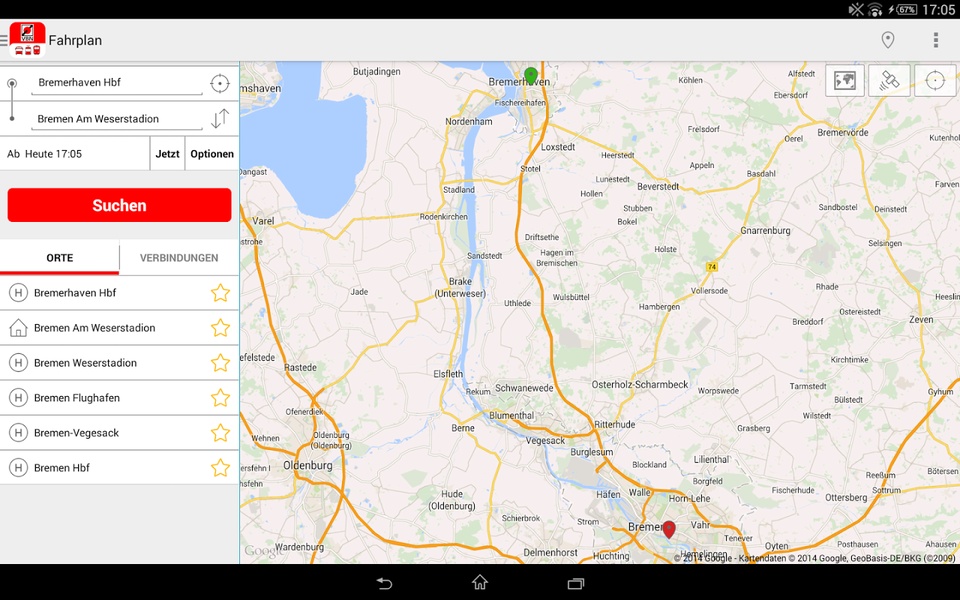Tap the Android back button
Image resolution: width=960 pixels, height=600 pixels.
coord(384,583)
